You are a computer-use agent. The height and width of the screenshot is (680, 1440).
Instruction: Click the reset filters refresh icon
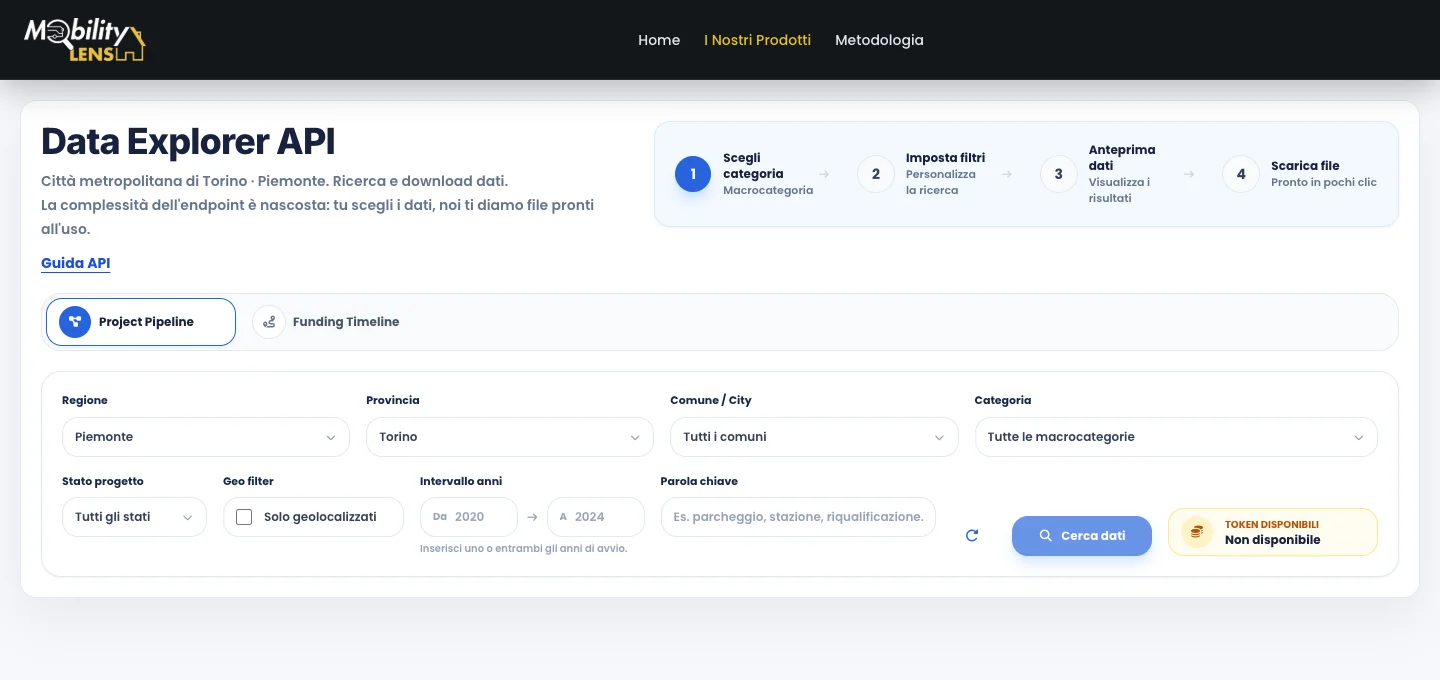pyautogui.click(x=972, y=536)
